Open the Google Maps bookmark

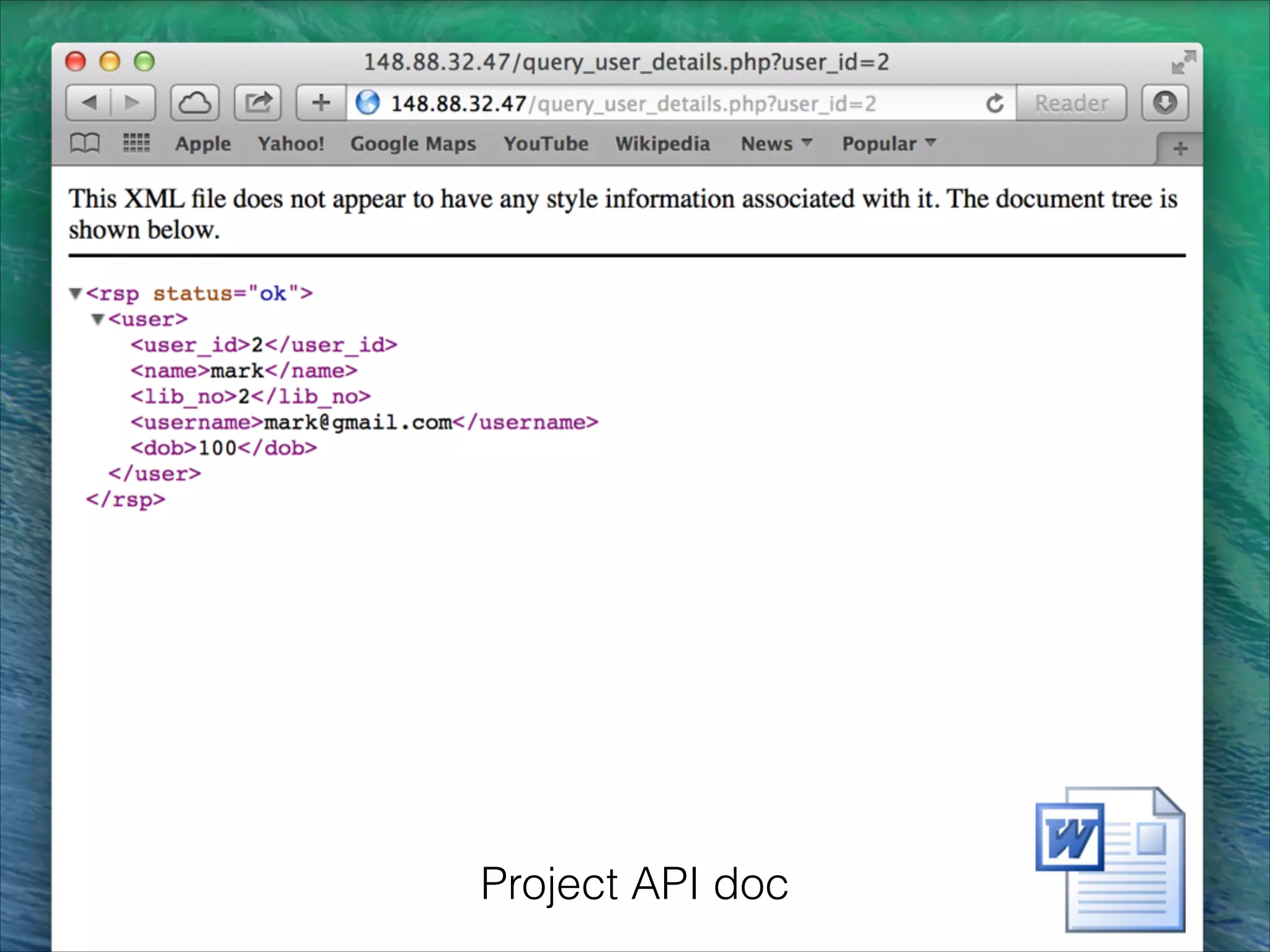click(x=413, y=144)
